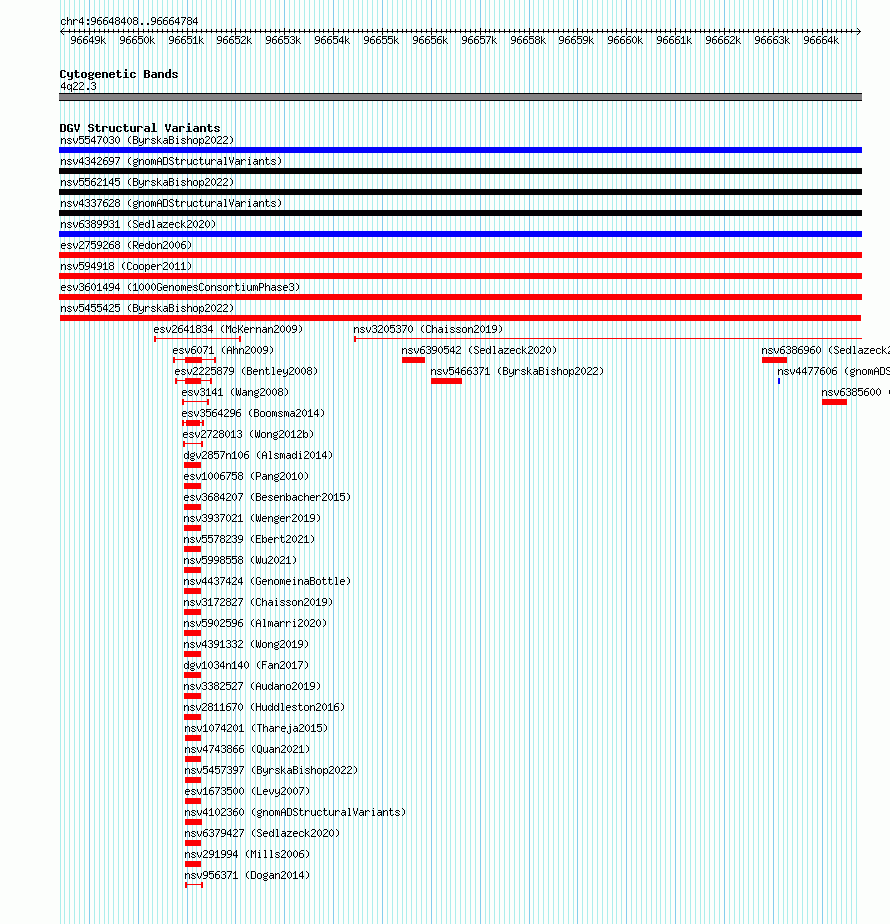Click nsv4337628 gnomADStructuralVariants entry
Image resolution: width=890 pixels, height=924 pixels.
(x=172, y=203)
